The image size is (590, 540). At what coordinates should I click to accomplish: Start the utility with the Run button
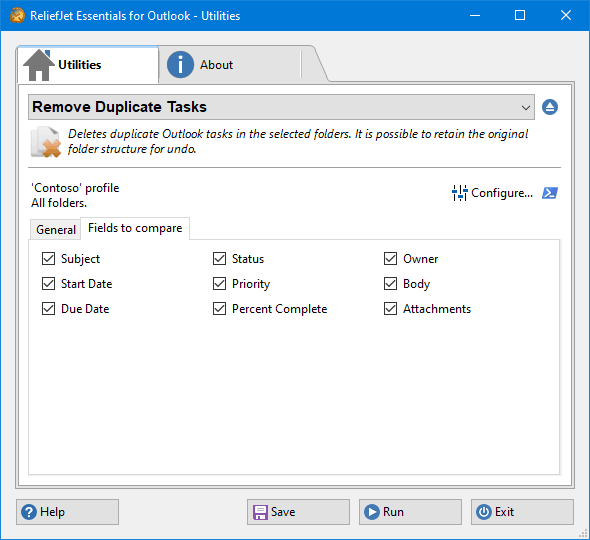click(410, 512)
